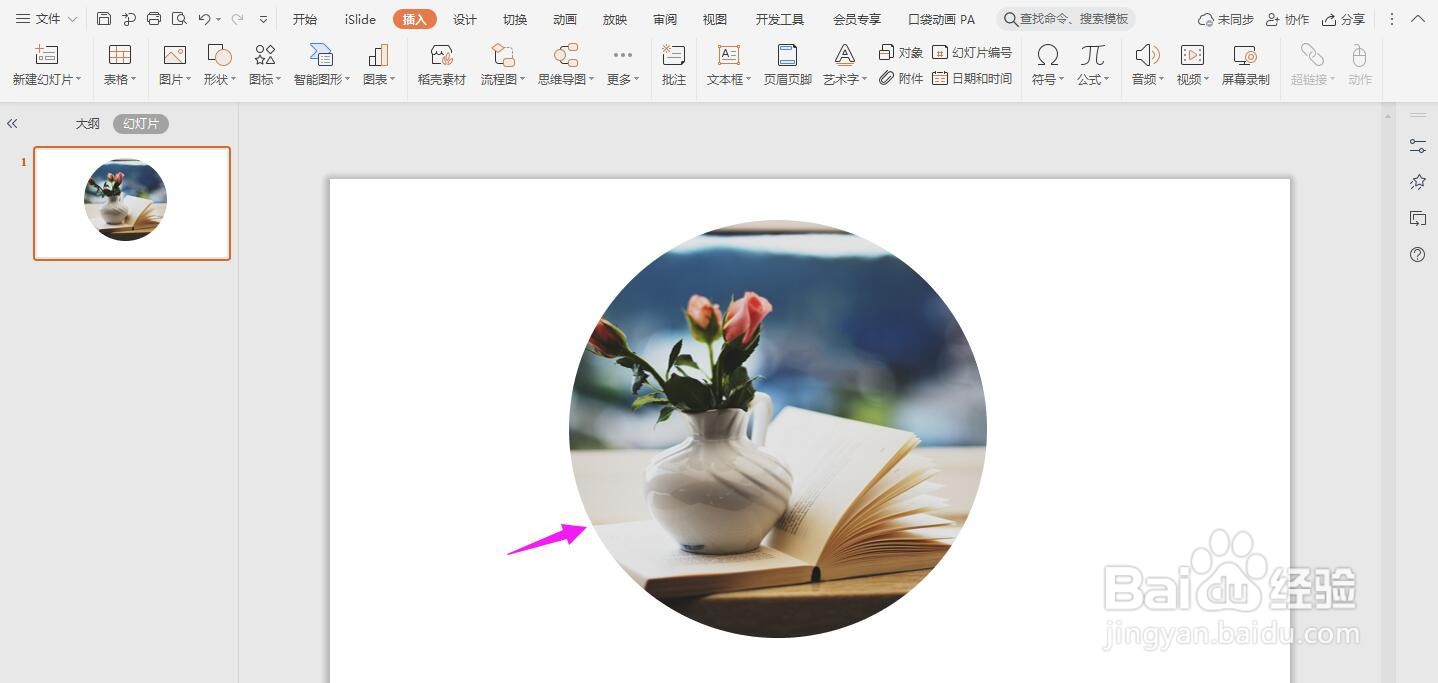Click the 未同步 sync status button
1438x683 pixels.
[x=1225, y=19]
